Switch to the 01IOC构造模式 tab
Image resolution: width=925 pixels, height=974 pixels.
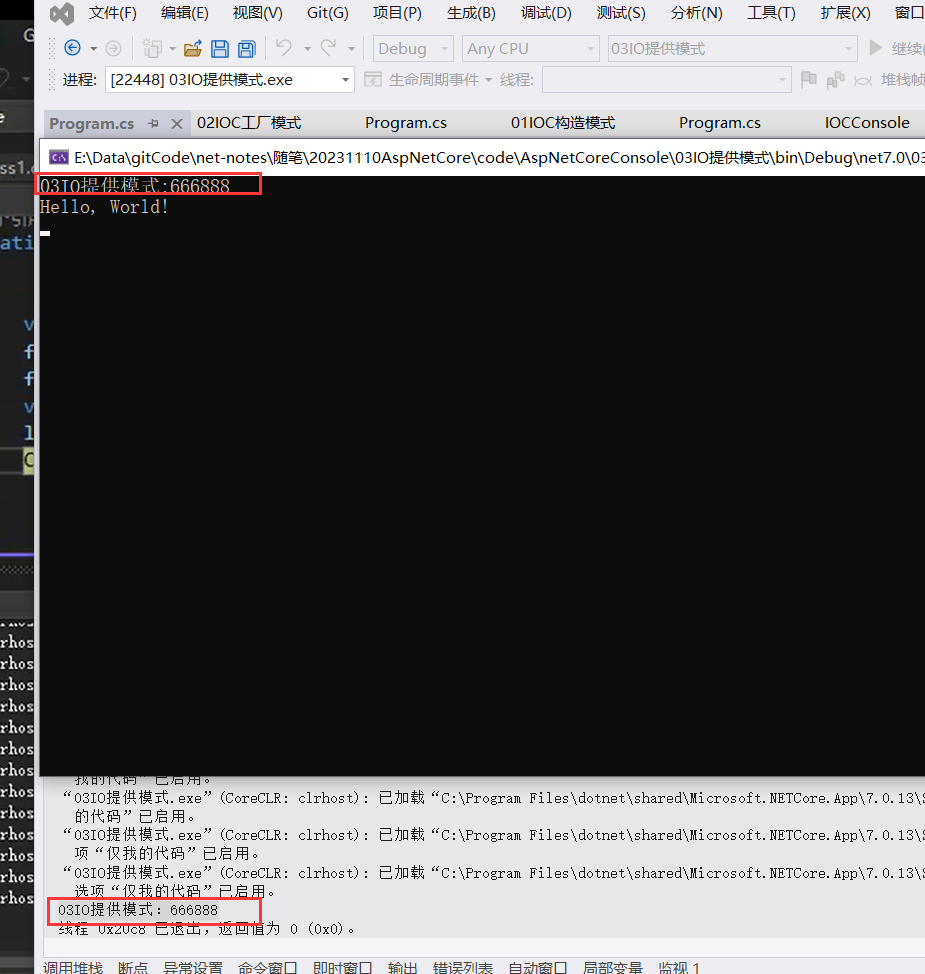[563, 123]
